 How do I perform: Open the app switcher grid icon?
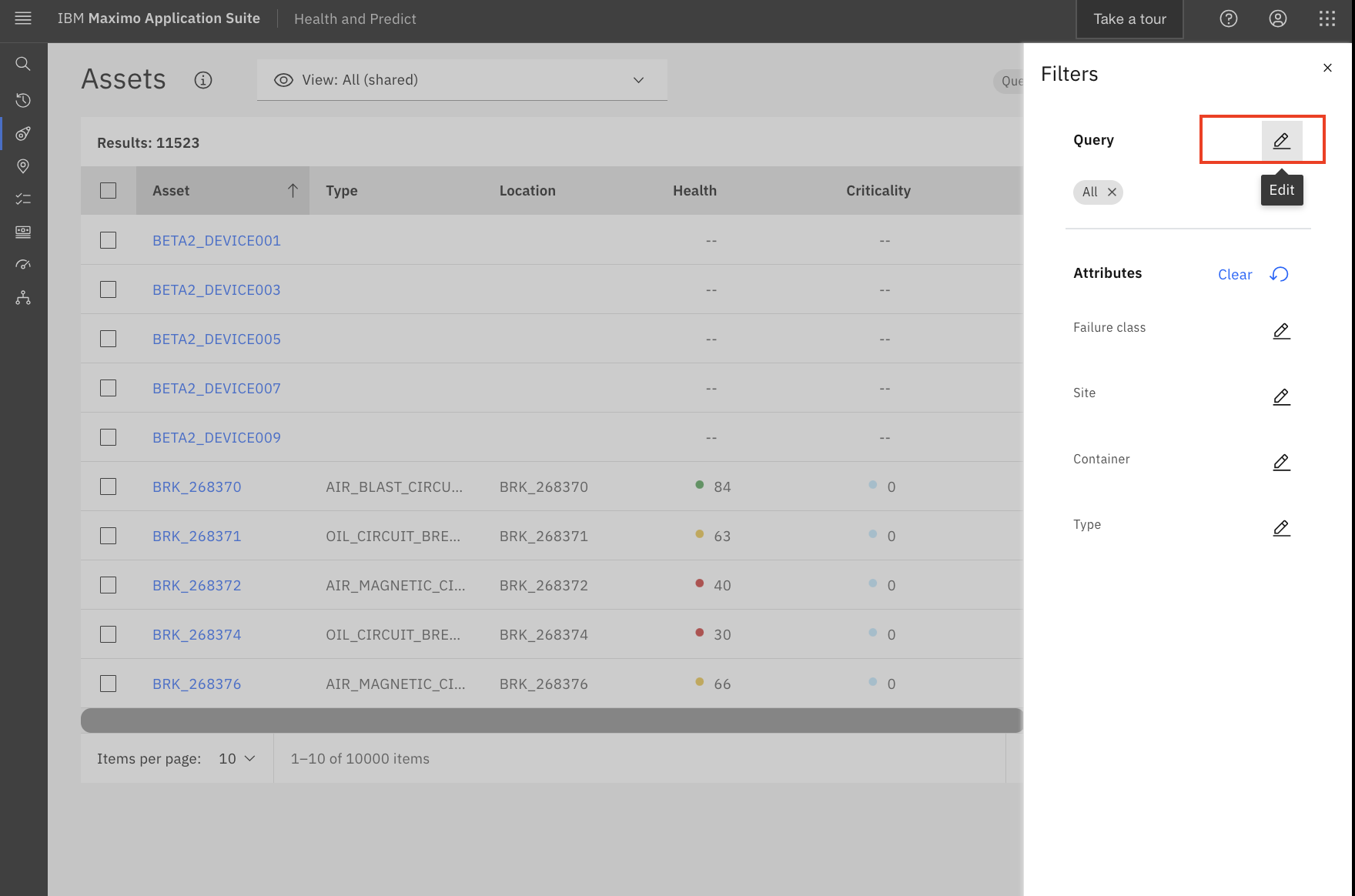1327,18
